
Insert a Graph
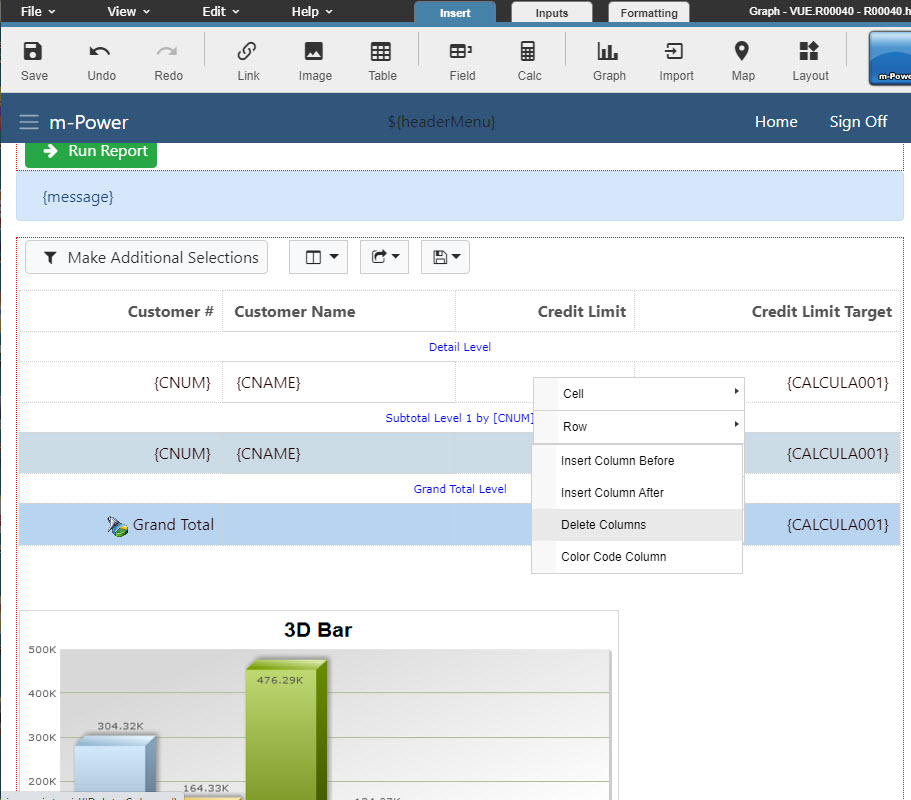[x=609, y=61]
